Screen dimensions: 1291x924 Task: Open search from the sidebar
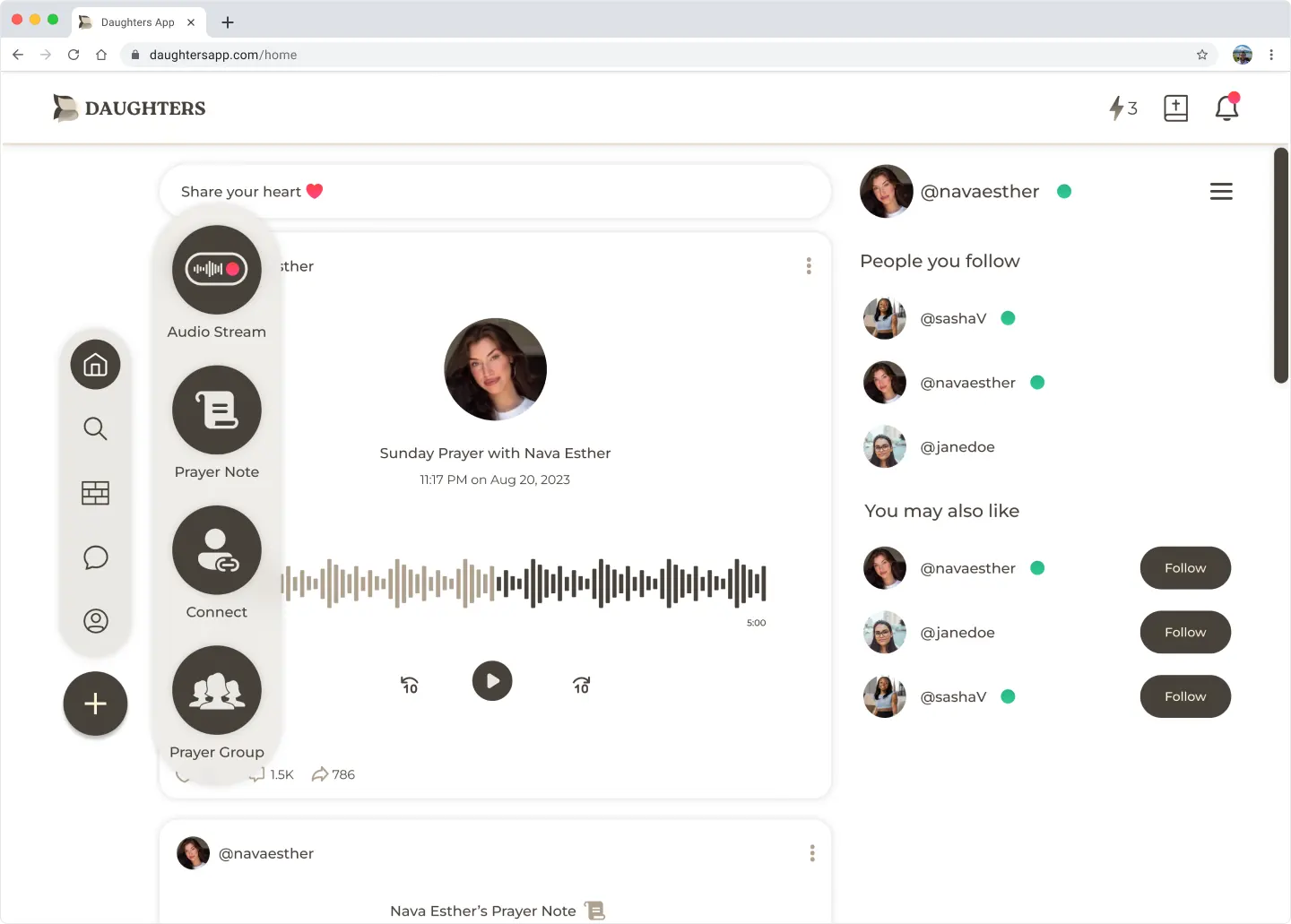tap(95, 428)
